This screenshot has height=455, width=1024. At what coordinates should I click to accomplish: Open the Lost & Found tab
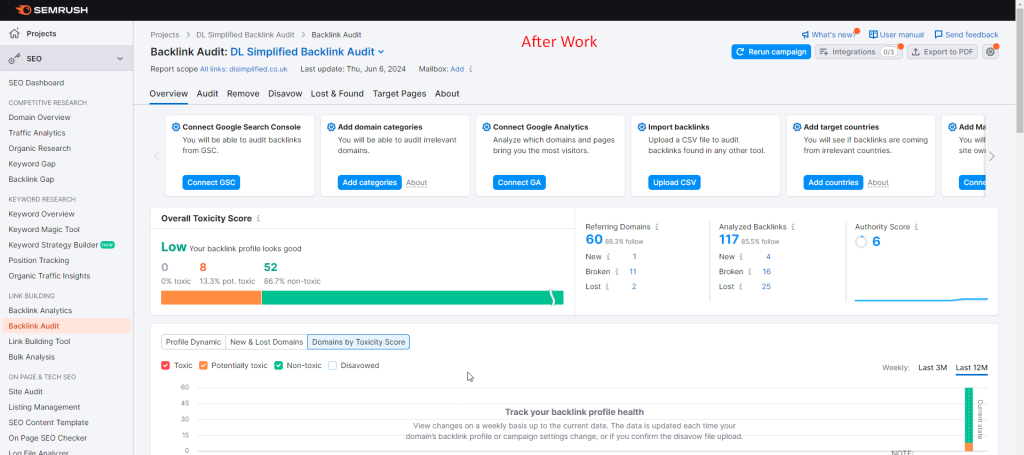coord(337,94)
